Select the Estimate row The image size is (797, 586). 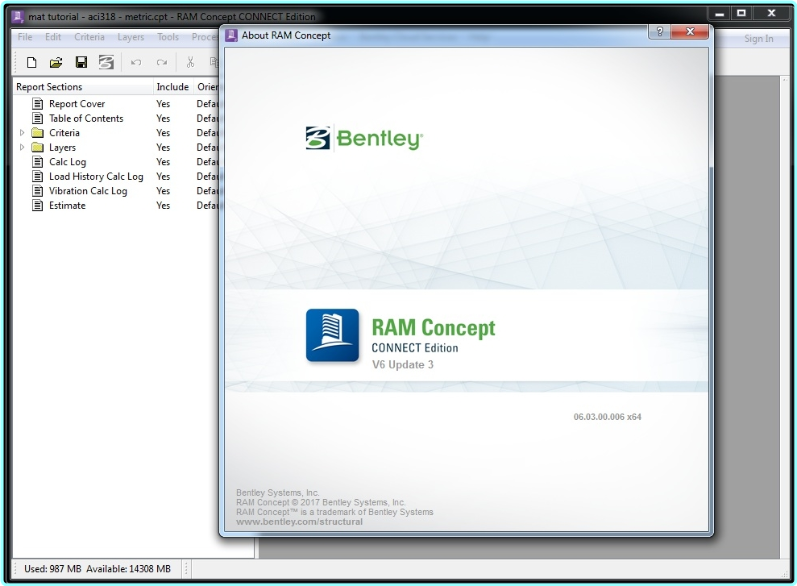coord(118,205)
